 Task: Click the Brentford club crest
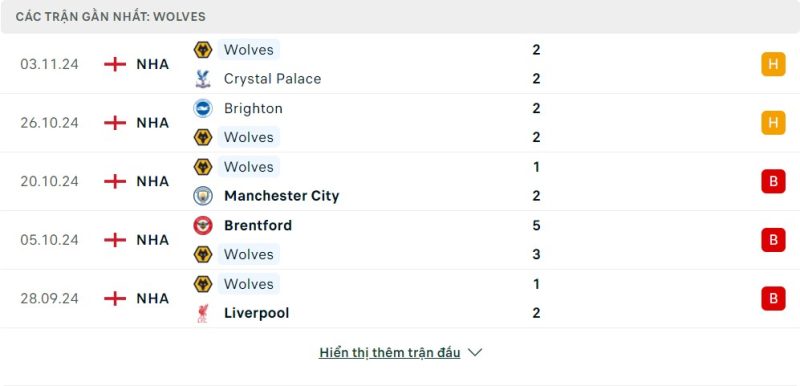click(x=203, y=225)
